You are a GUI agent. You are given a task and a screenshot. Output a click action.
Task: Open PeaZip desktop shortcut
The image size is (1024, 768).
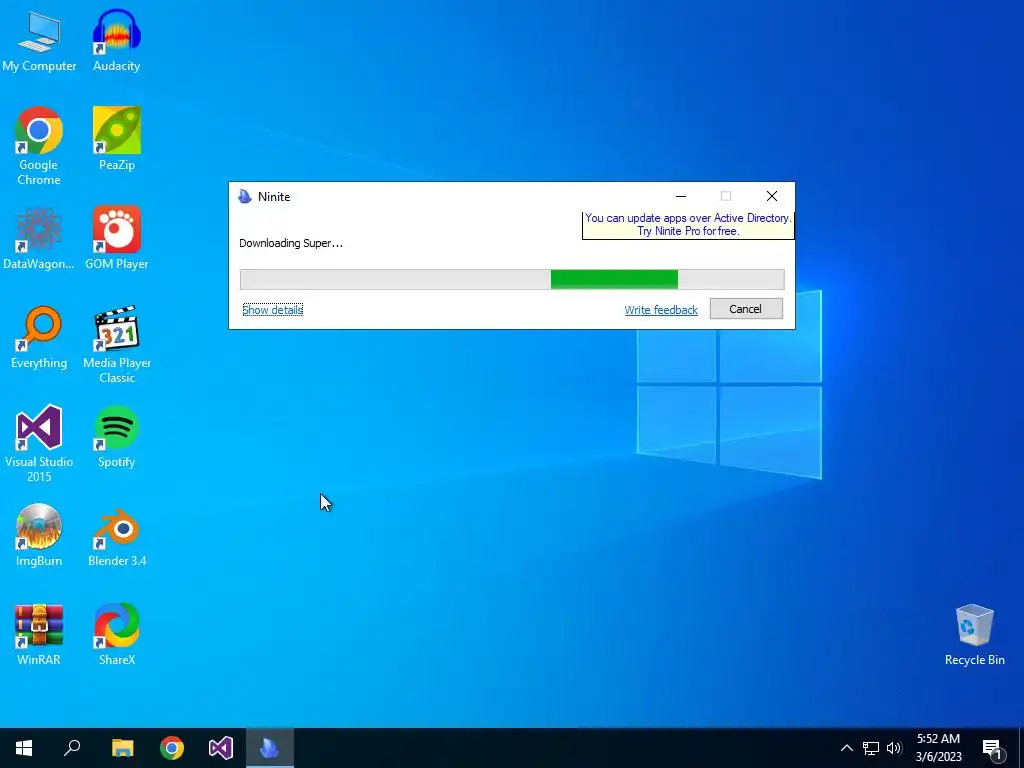pos(117,139)
